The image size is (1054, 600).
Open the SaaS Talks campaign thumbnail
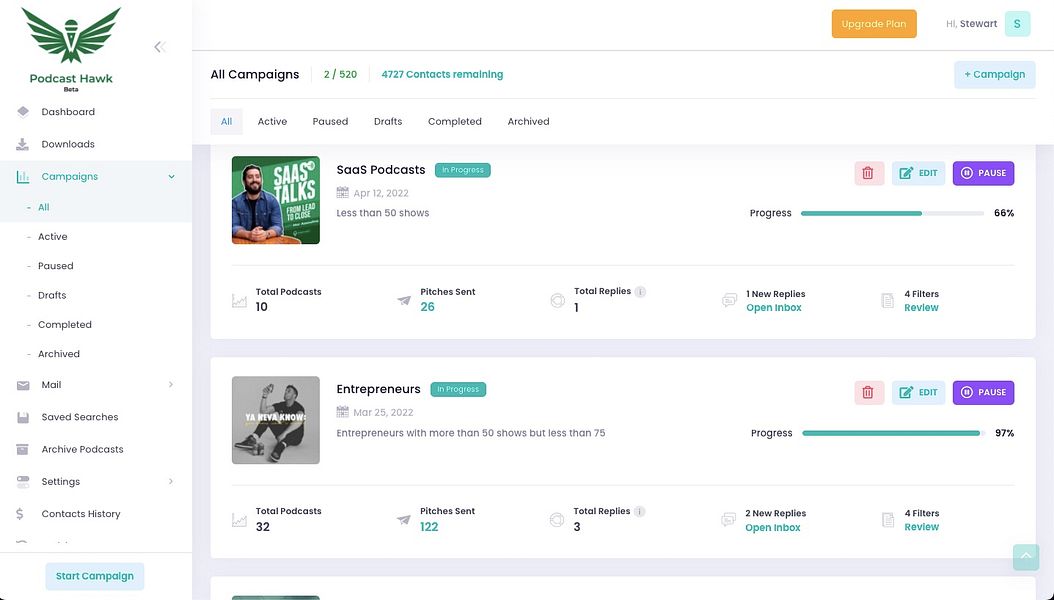(276, 200)
